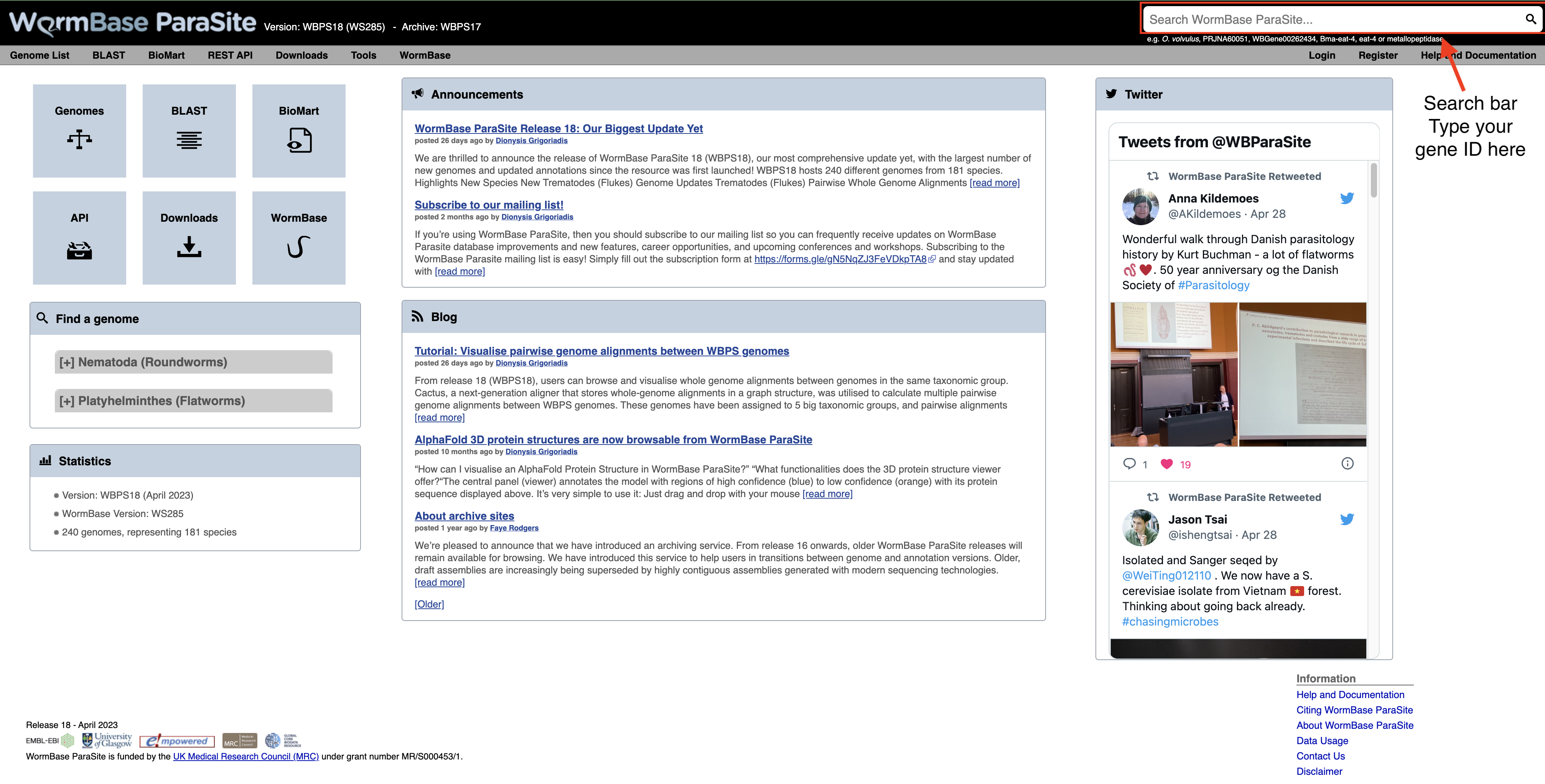Click the [Older] blog posts link
The width and height of the screenshot is (1545, 784).
pyautogui.click(x=430, y=604)
